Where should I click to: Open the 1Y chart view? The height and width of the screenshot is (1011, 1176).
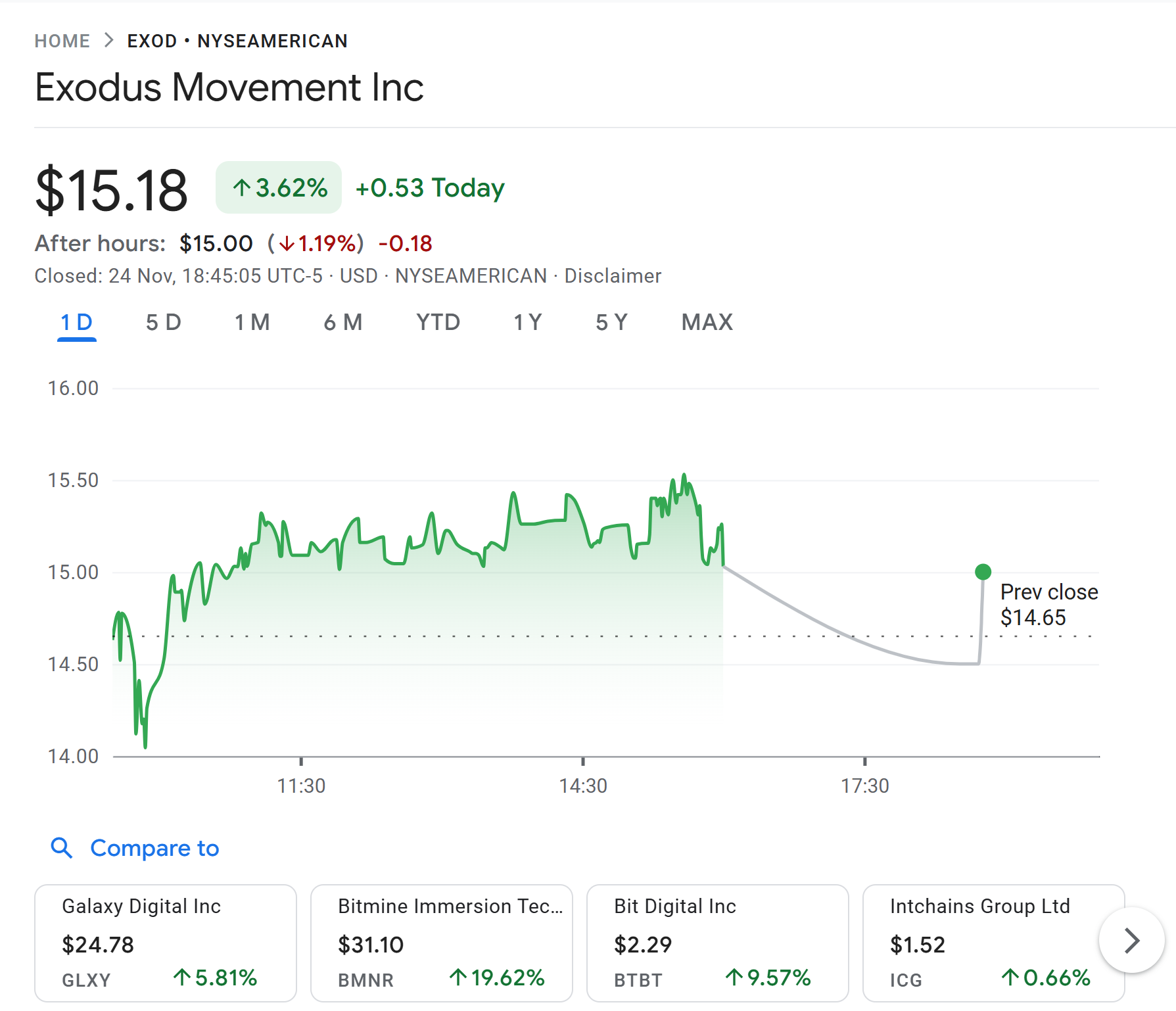[x=527, y=322]
